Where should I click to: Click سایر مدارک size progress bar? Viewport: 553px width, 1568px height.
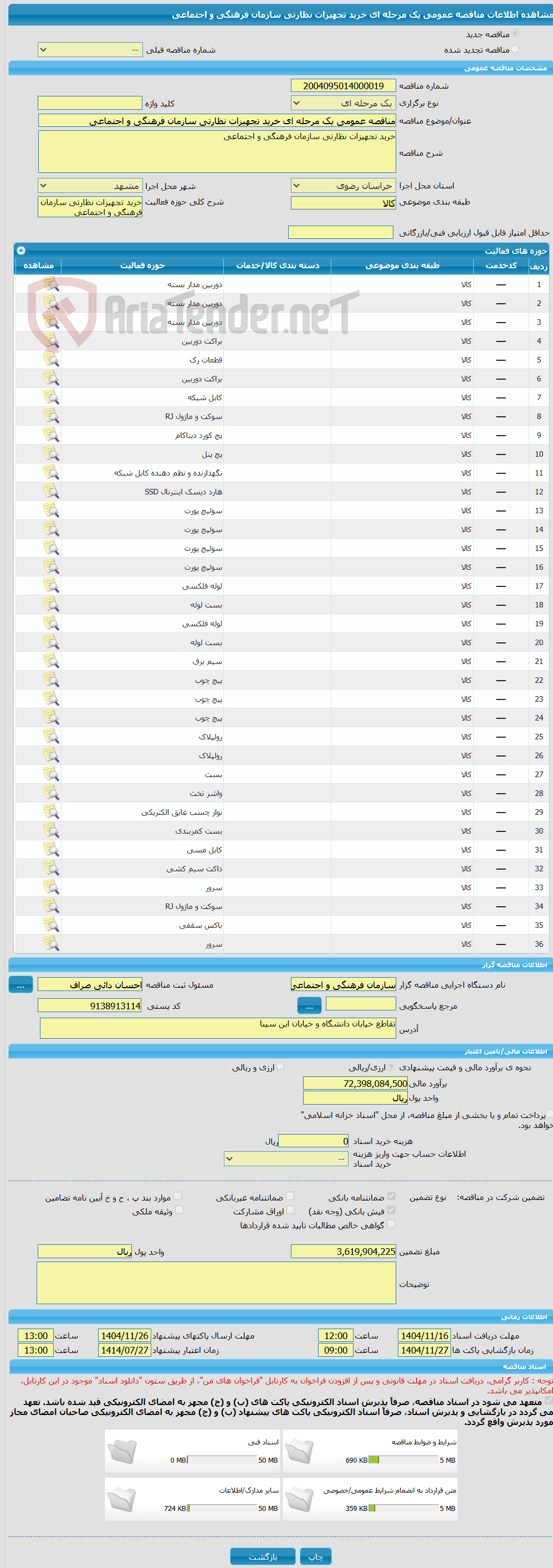pyautogui.click(x=222, y=1508)
